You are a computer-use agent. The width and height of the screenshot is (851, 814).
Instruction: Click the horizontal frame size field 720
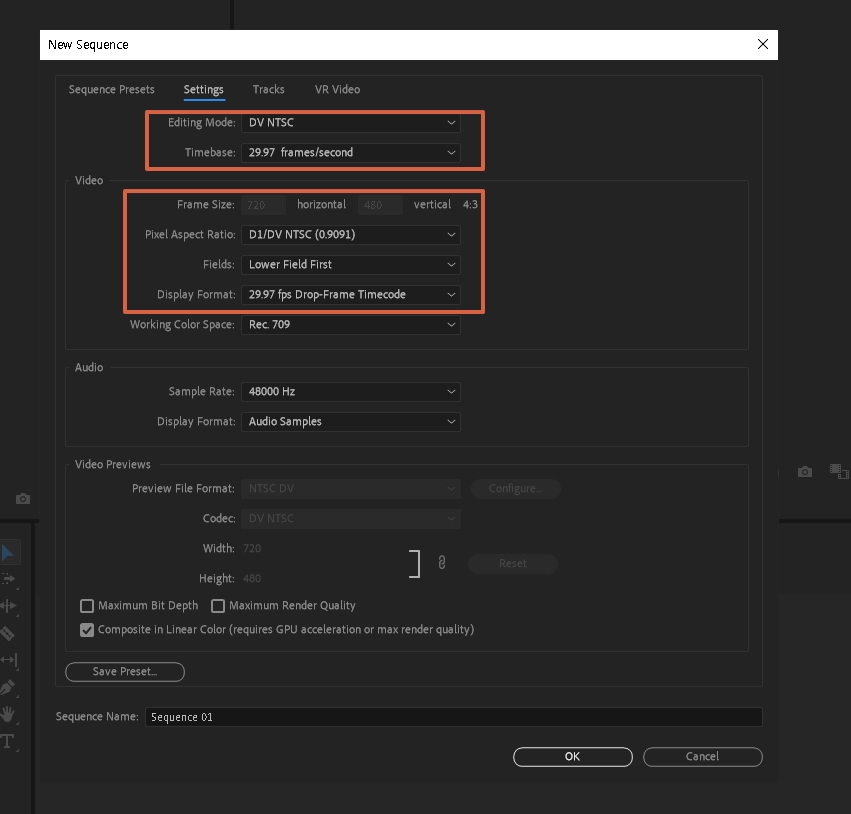coord(263,205)
